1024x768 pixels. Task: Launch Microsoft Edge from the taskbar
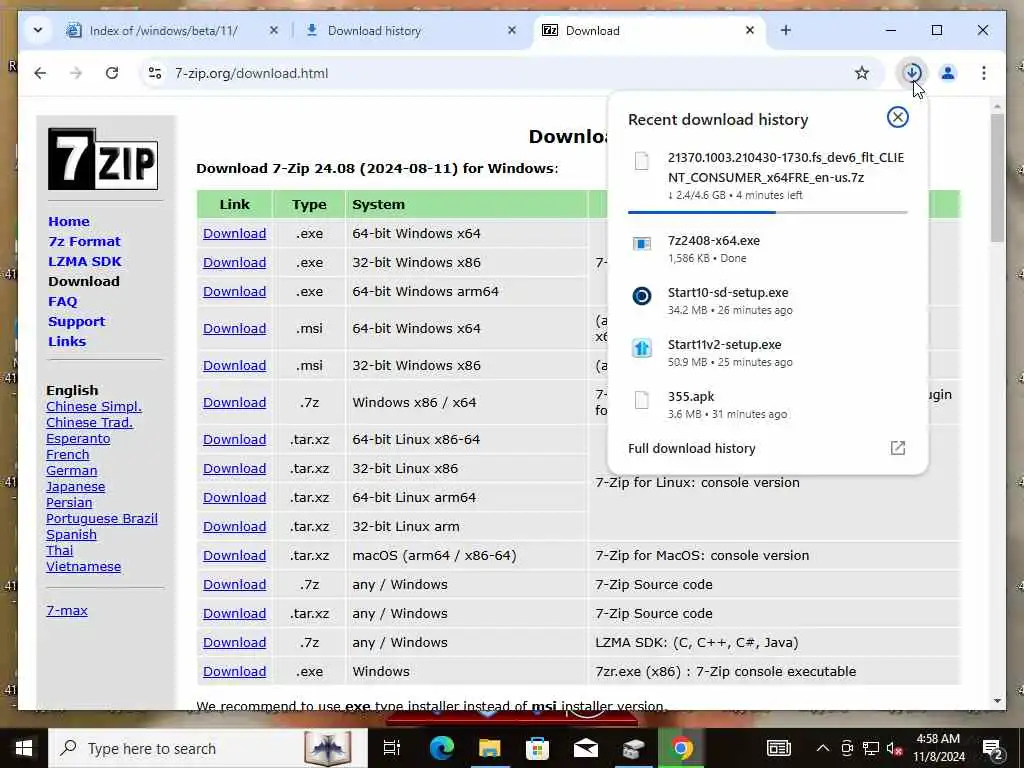(441, 748)
